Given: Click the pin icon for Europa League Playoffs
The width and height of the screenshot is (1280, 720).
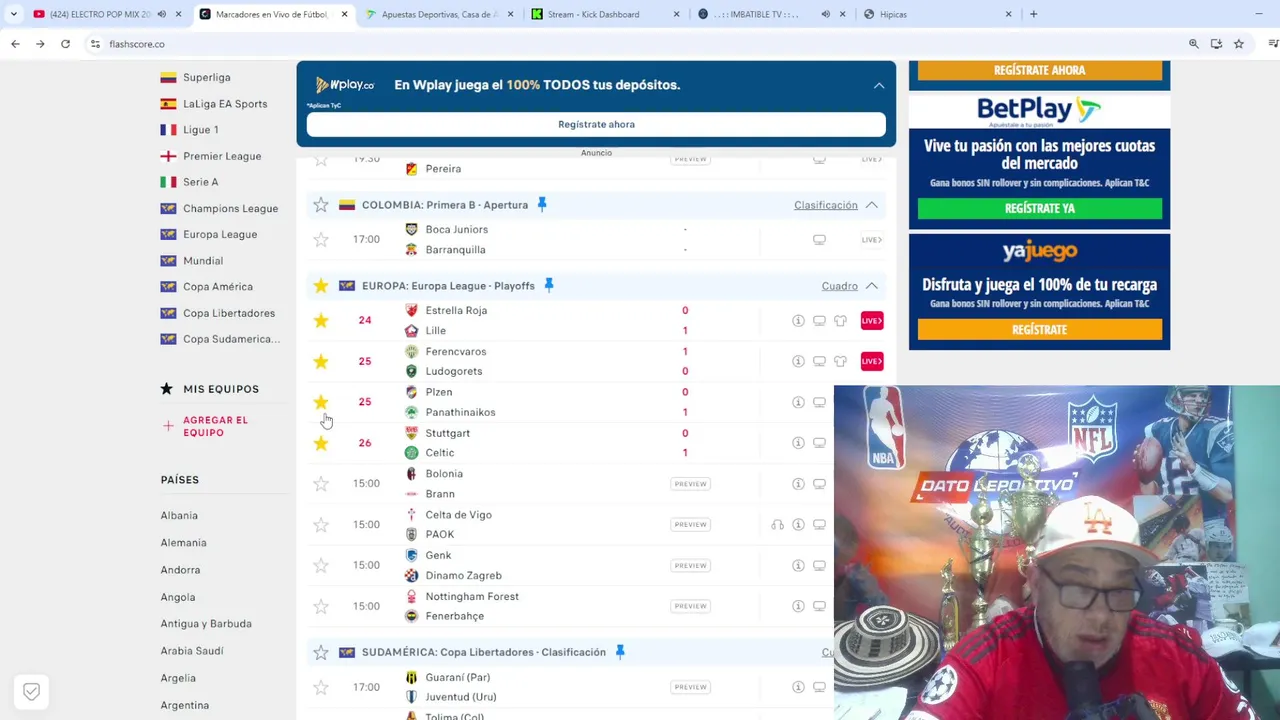Looking at the screenshot, I should (548, 285).
